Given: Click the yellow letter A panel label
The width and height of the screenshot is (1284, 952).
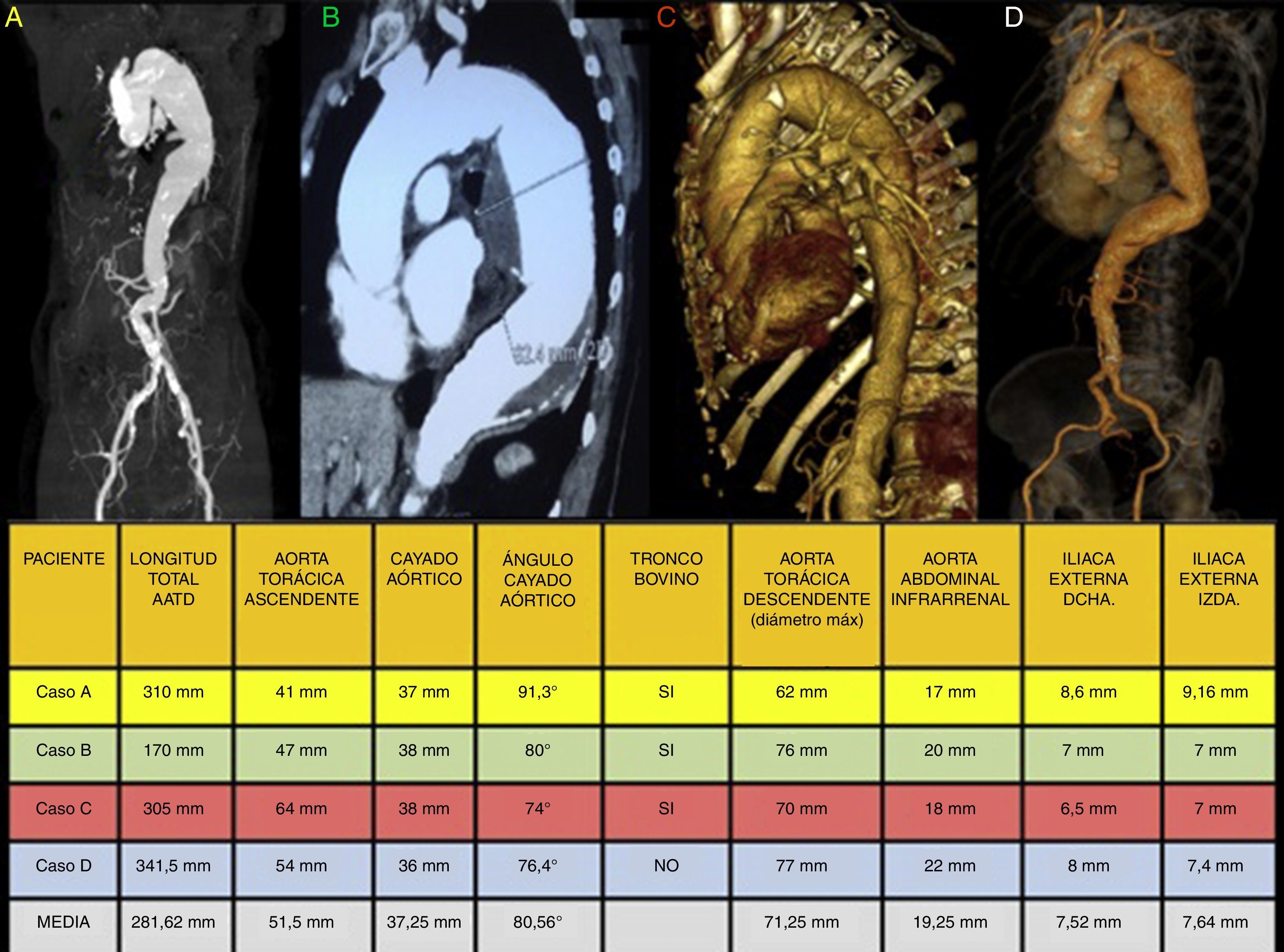Looking at the screenshot, I should (13, 18).
